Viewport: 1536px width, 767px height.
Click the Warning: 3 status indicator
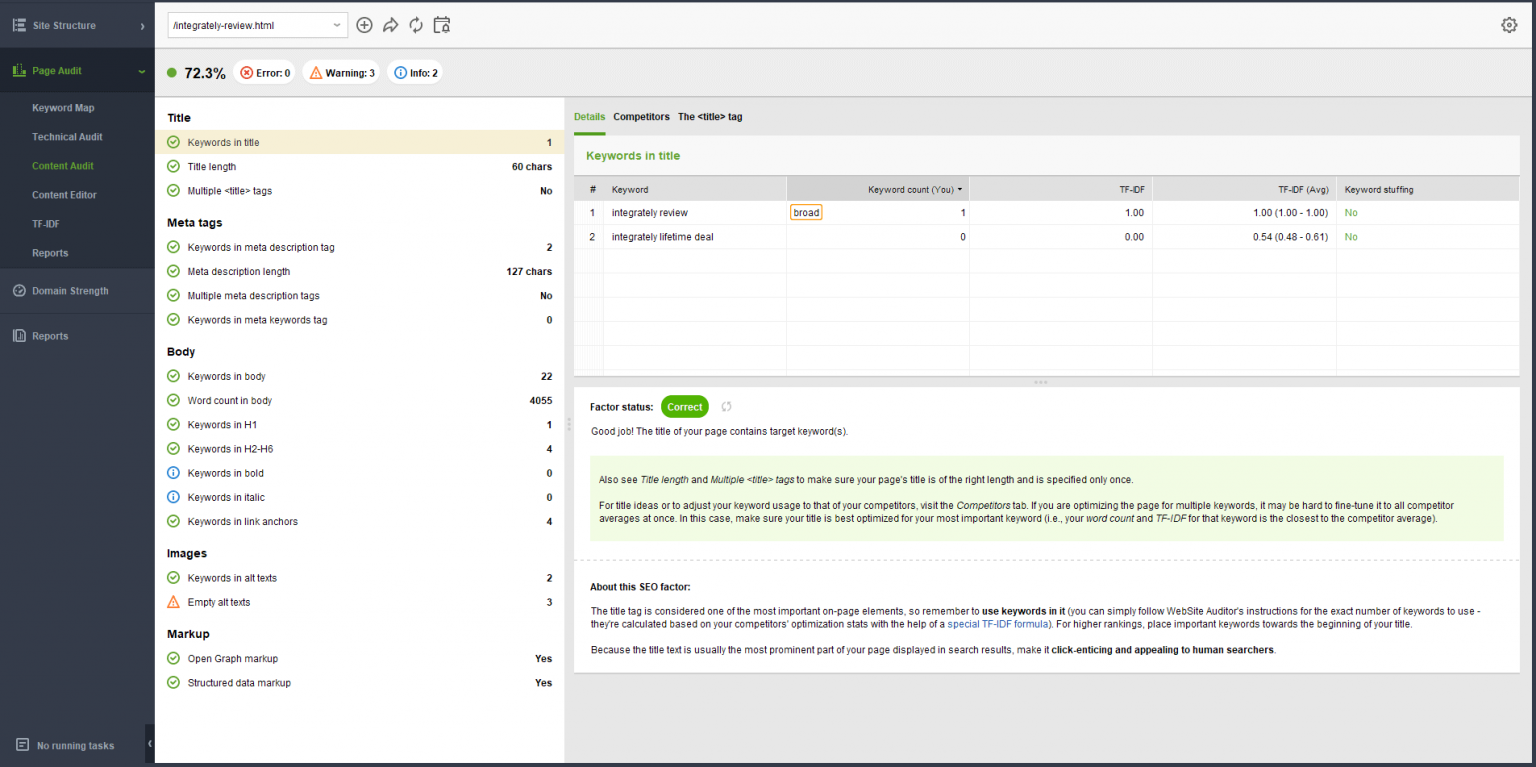[341, 72]
